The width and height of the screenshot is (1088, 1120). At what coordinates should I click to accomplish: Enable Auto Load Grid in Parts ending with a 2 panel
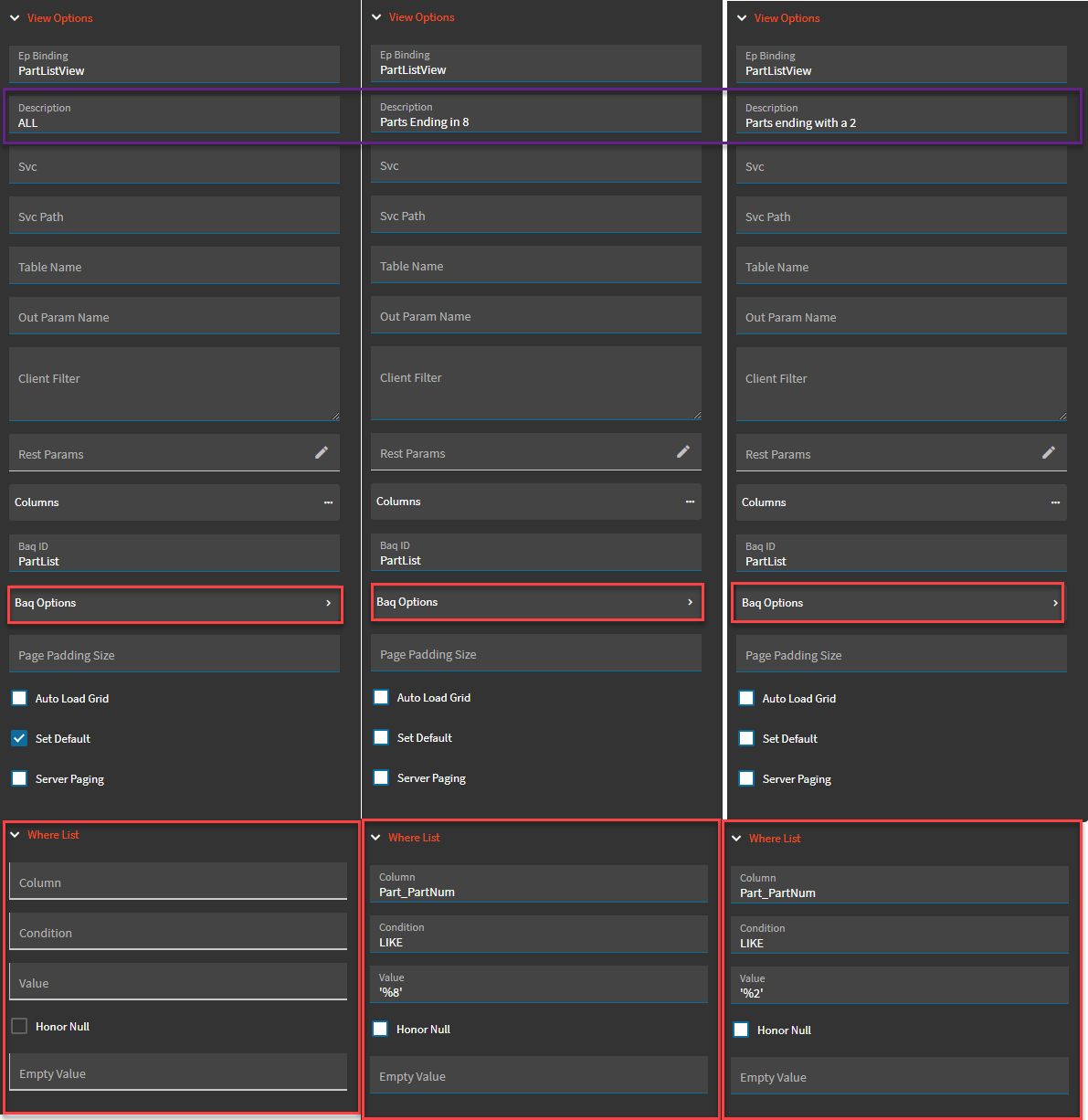coord(746,698)
